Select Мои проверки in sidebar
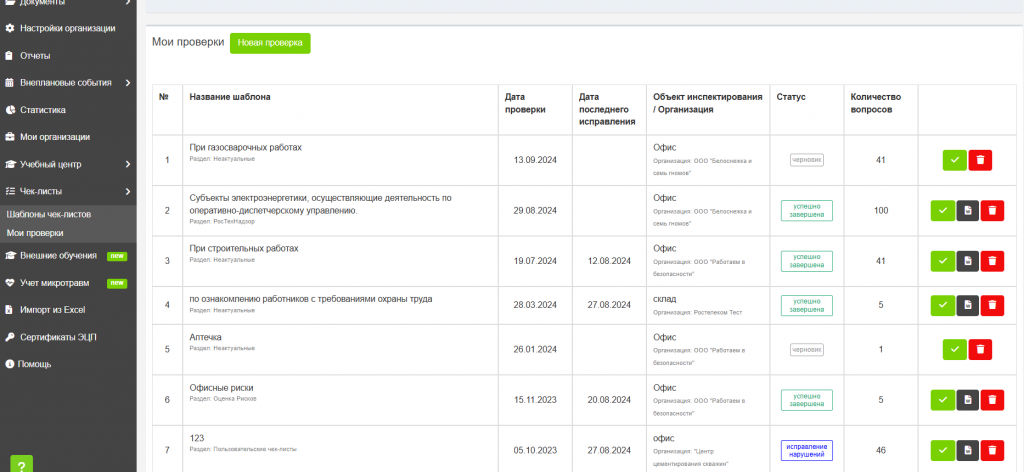This screenshot has height=472, width=1024. (x=35, y=233)
